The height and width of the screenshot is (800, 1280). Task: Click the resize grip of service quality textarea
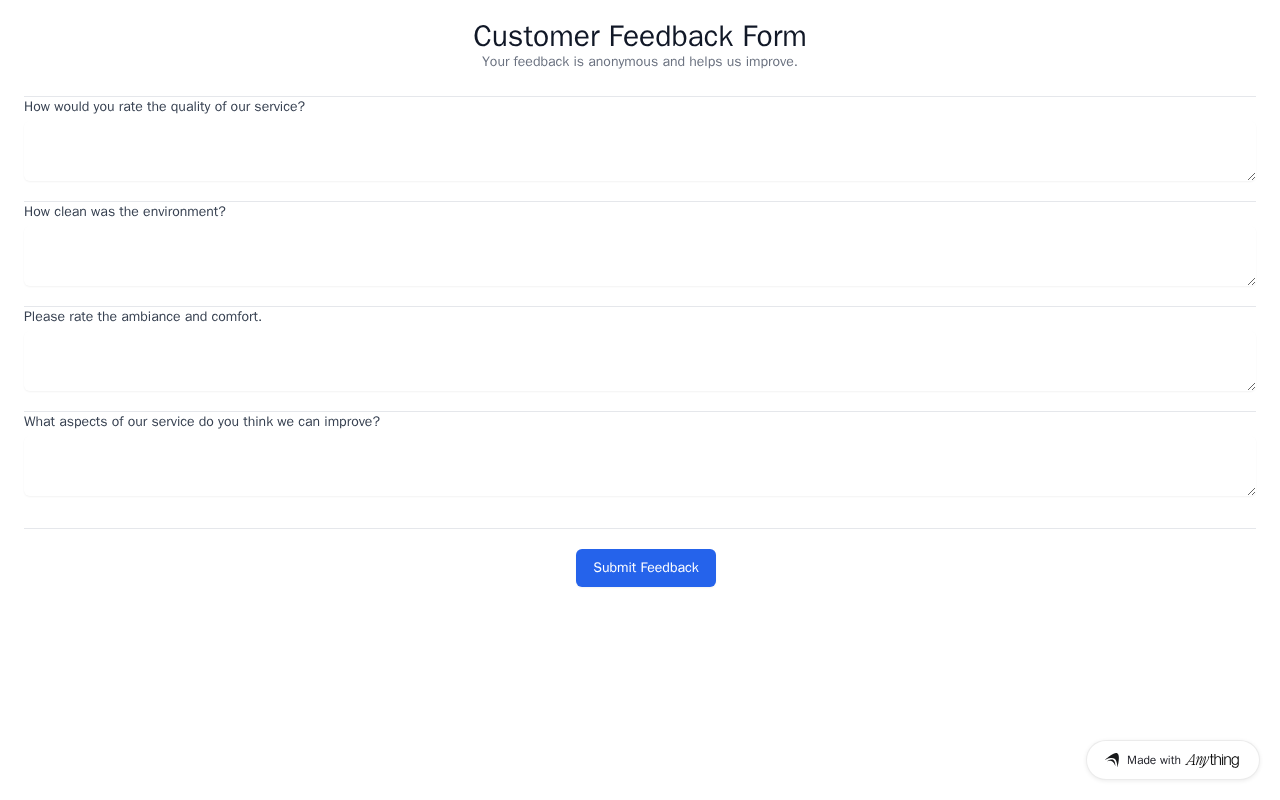[x=1251, y=176]
